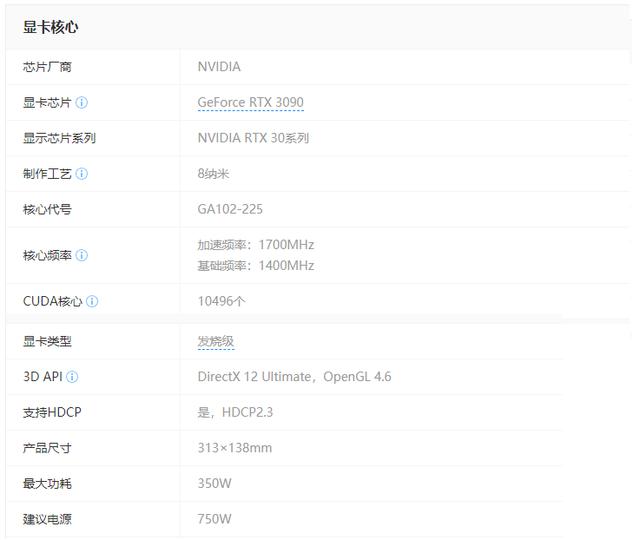Screen dimensions: 640x540
Task: Click the 显示芯片系列 label
Action: pyautogui.click(x=60, y=138)
